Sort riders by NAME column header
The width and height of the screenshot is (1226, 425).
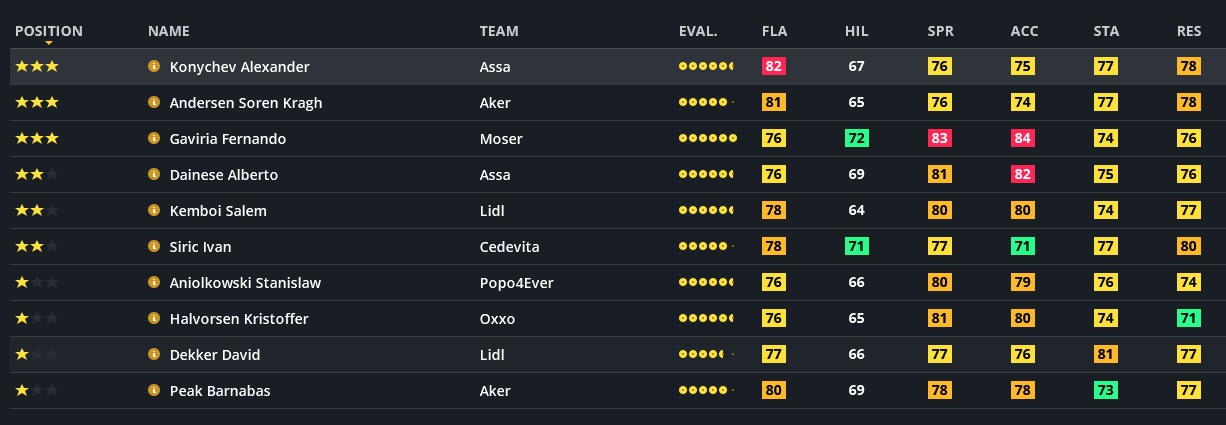click(x=168, y=31)
